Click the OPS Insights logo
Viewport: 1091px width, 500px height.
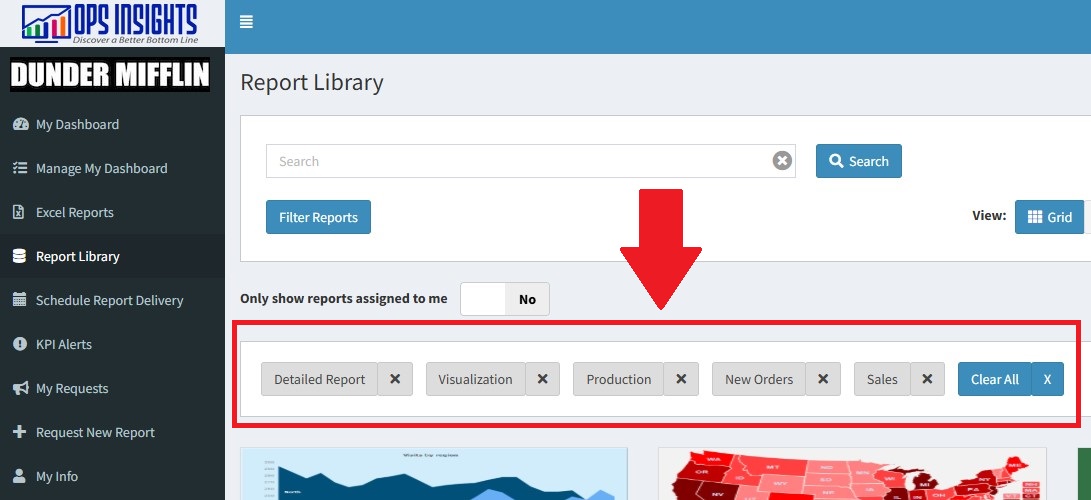tap(110, 23)
